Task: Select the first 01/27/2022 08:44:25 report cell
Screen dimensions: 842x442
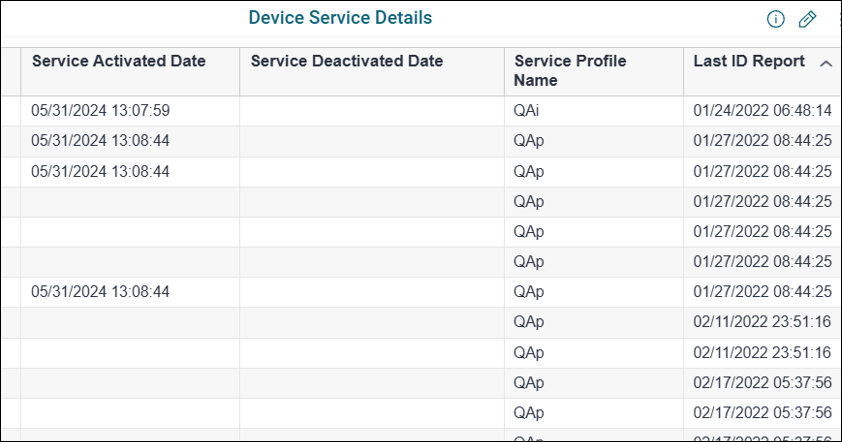Action: pos(763,141)
